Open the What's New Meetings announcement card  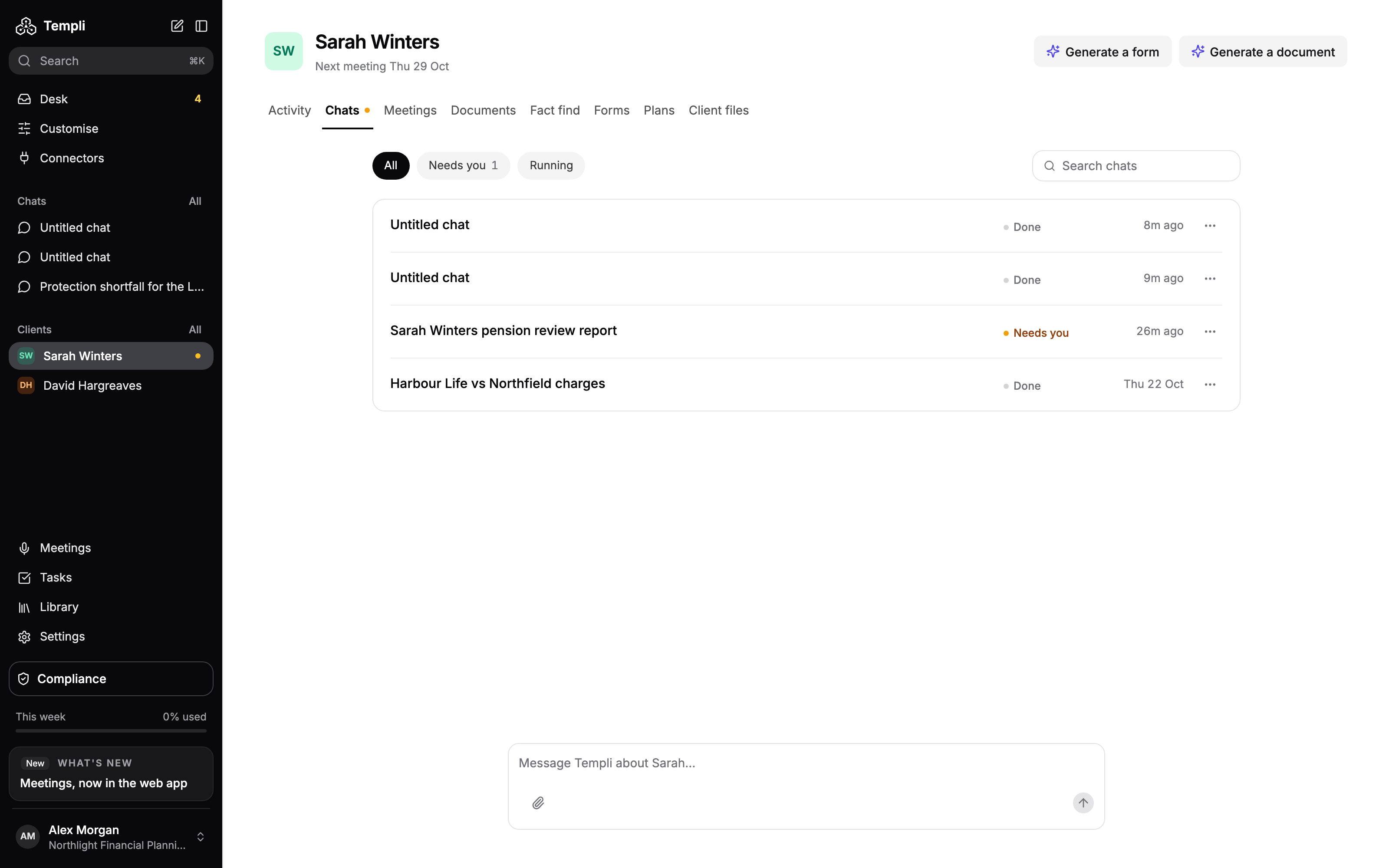(x=111, y=773)
